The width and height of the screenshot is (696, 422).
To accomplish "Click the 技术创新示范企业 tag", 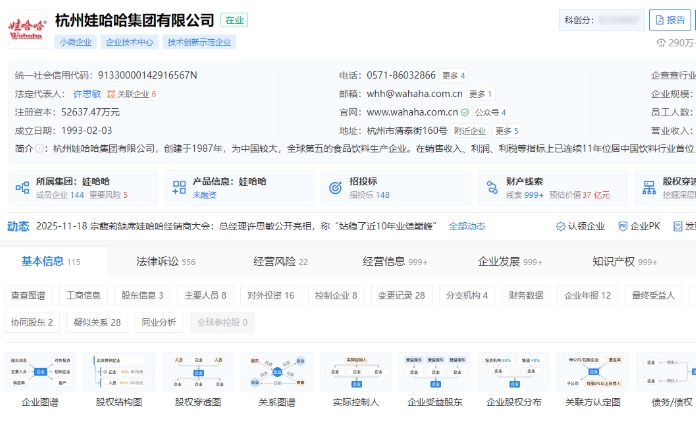I will (199, 42).
